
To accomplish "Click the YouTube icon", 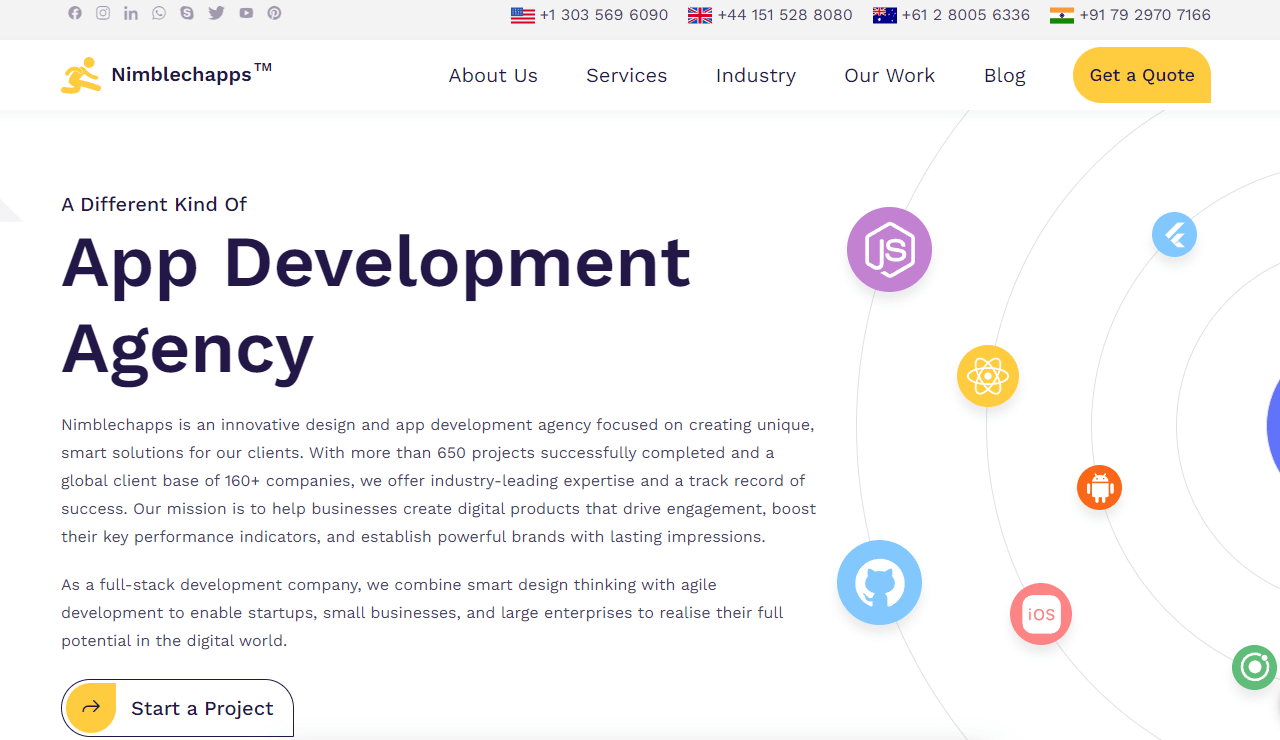I will pos(246,13).
